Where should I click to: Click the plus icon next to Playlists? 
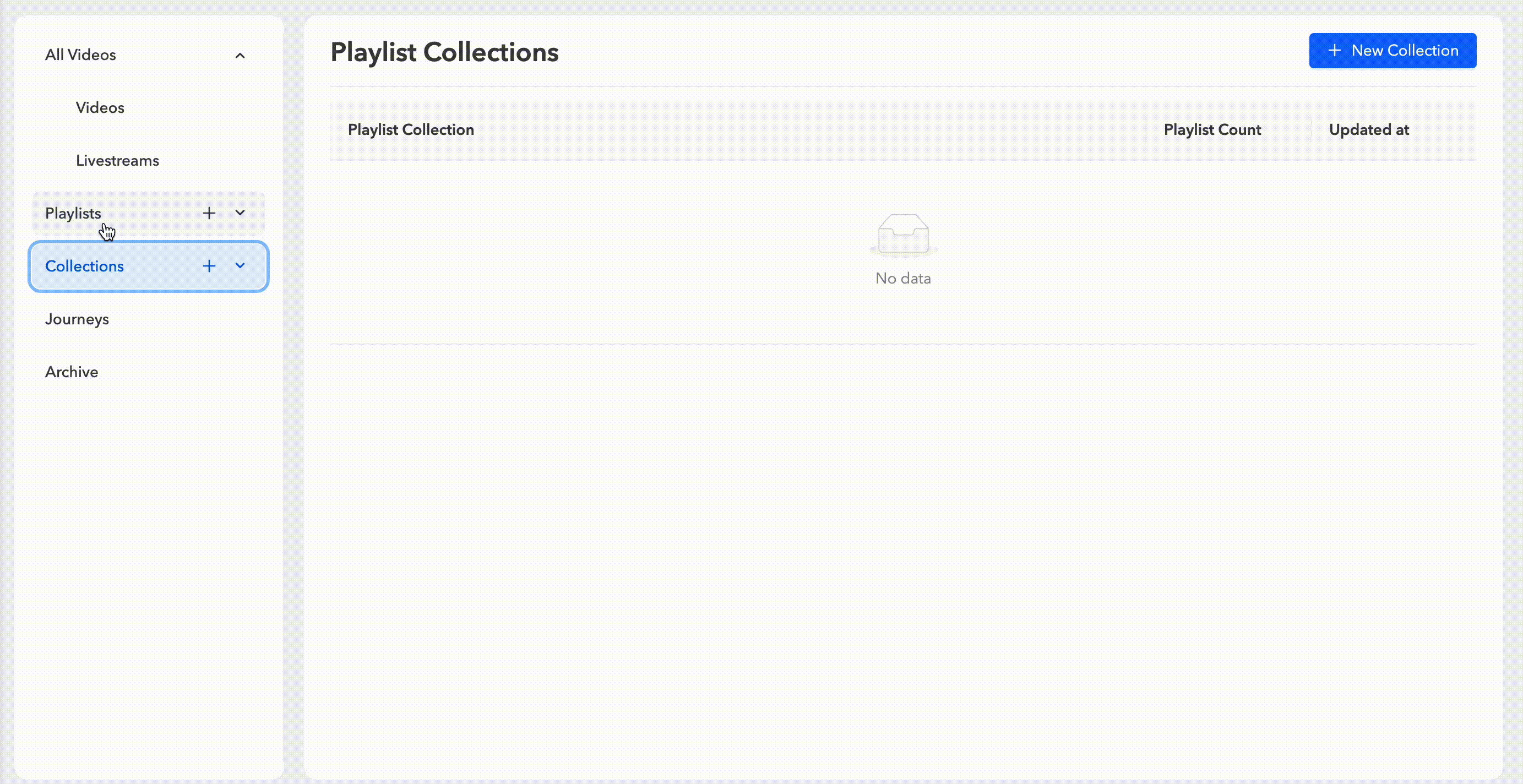coord(209,214)
